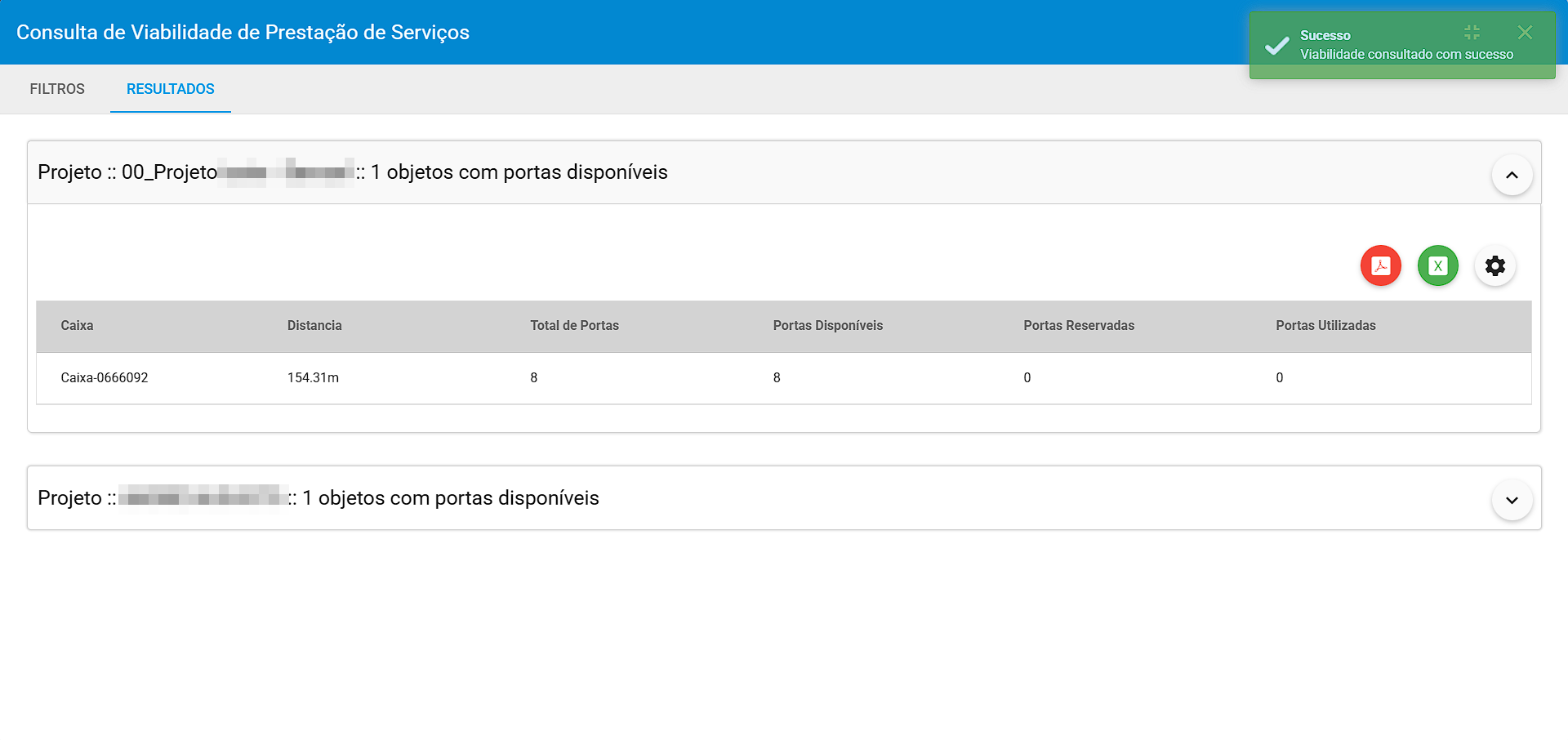Click the Portas Disponíveis column header
The width and height of the screenshot is (1568, 740).
(x=828, y=325)
